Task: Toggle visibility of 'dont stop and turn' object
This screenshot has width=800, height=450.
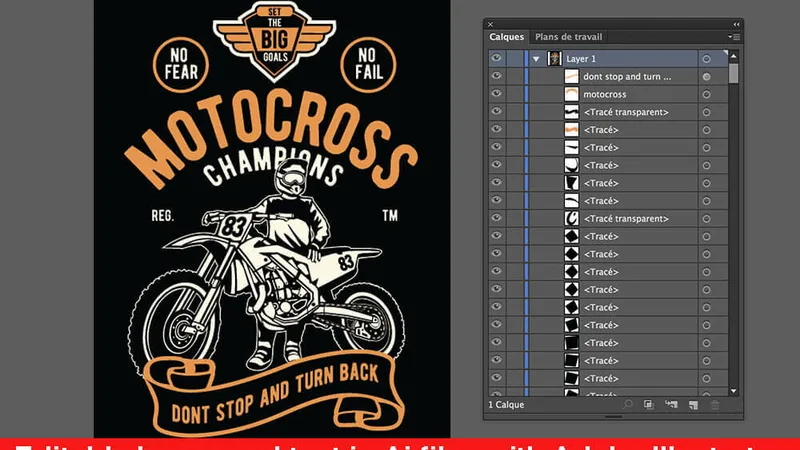Action: 496,76
